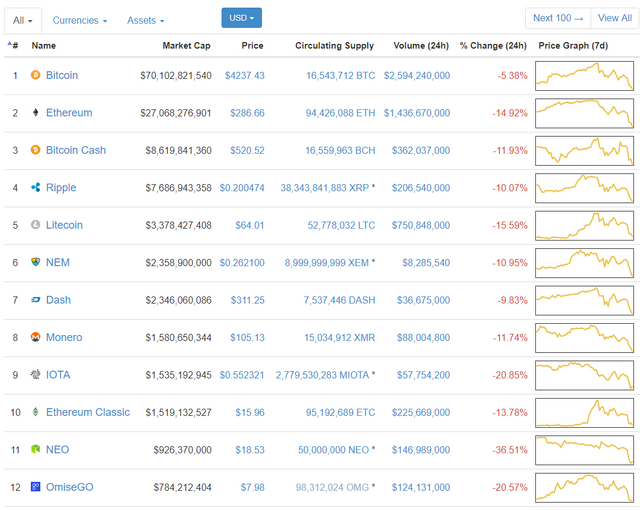Image resolution: width=640 pixels, height=510 pixels.
Task: Click the NEM logo icon
Action: pyautogui.click(x=36, y=262)
